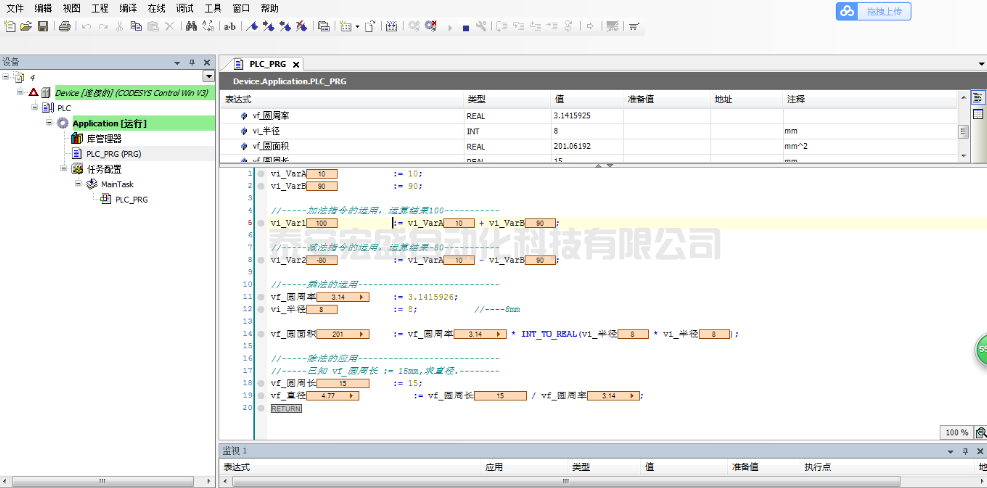
Task: Toggle breakpoint dot on line 5
Action: point(261,223)
